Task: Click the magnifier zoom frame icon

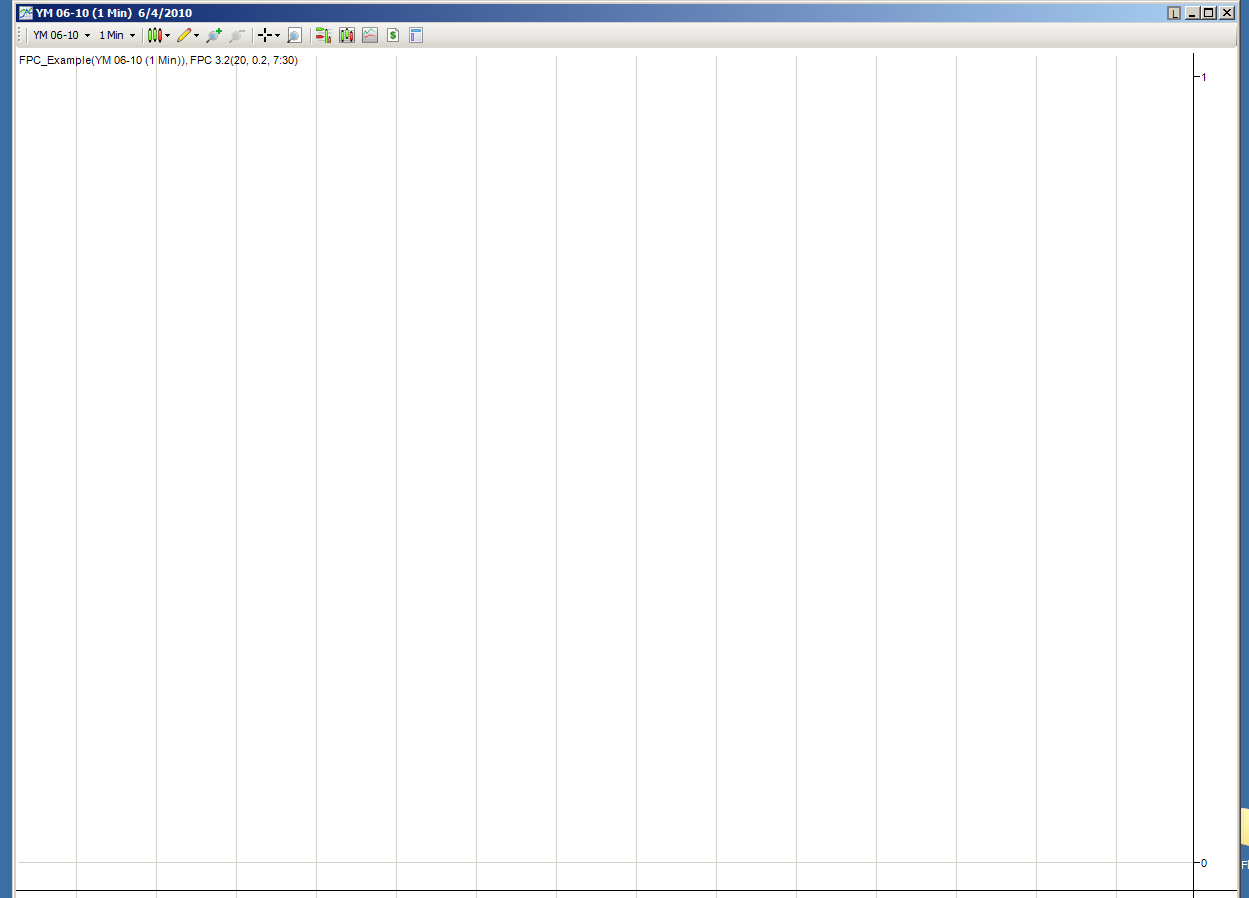Action: click(294, 35)
